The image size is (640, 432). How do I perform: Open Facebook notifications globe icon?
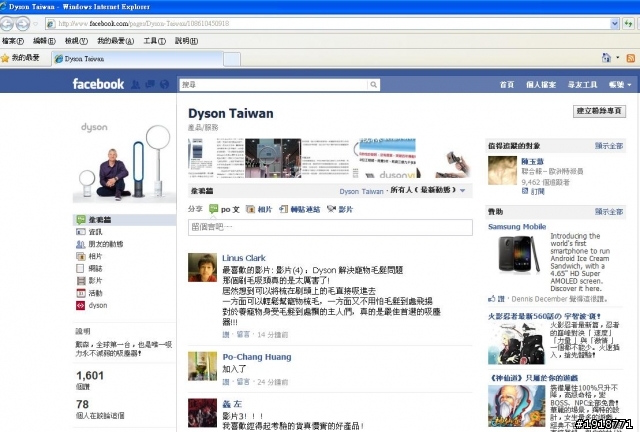click(164, 85)
